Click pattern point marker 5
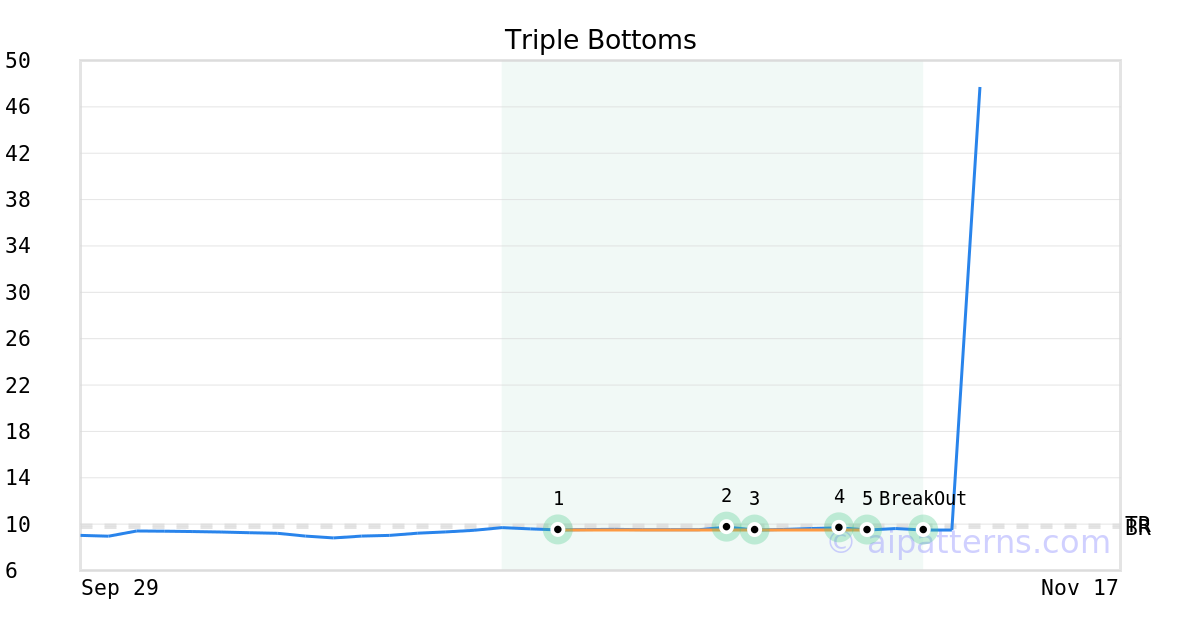1200x630 pixels. coord(867,529)
